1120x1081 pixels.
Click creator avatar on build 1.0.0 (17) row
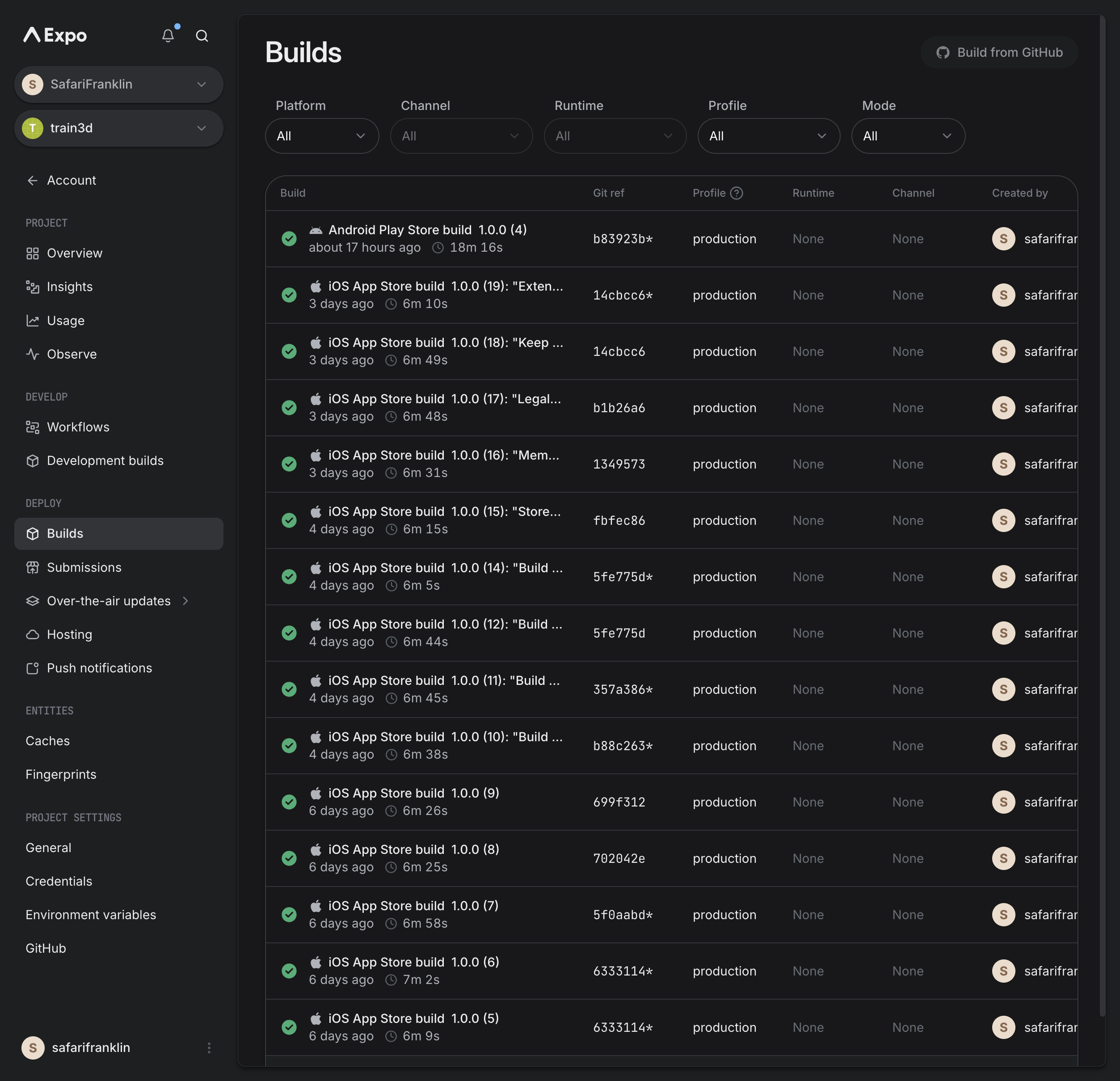[1003, 408]
